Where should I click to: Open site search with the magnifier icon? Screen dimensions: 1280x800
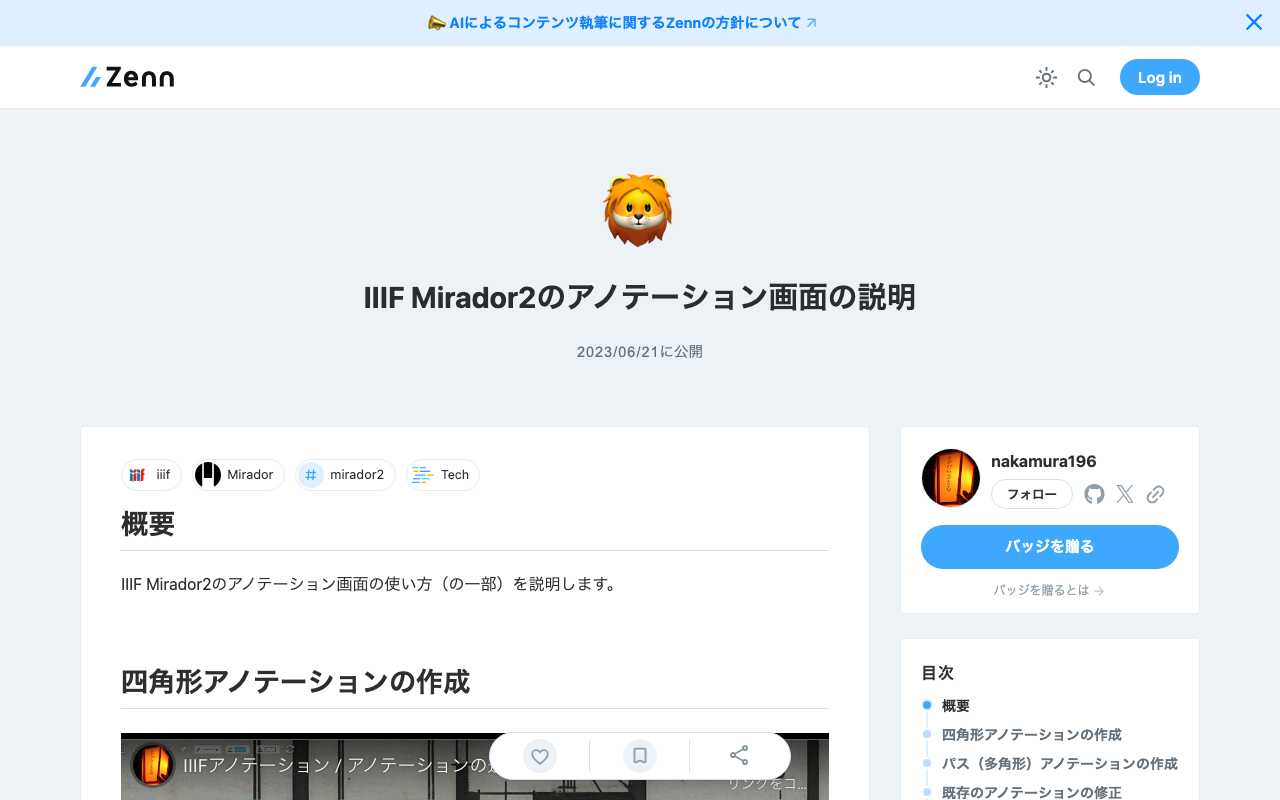click(x=1086, y=77)
